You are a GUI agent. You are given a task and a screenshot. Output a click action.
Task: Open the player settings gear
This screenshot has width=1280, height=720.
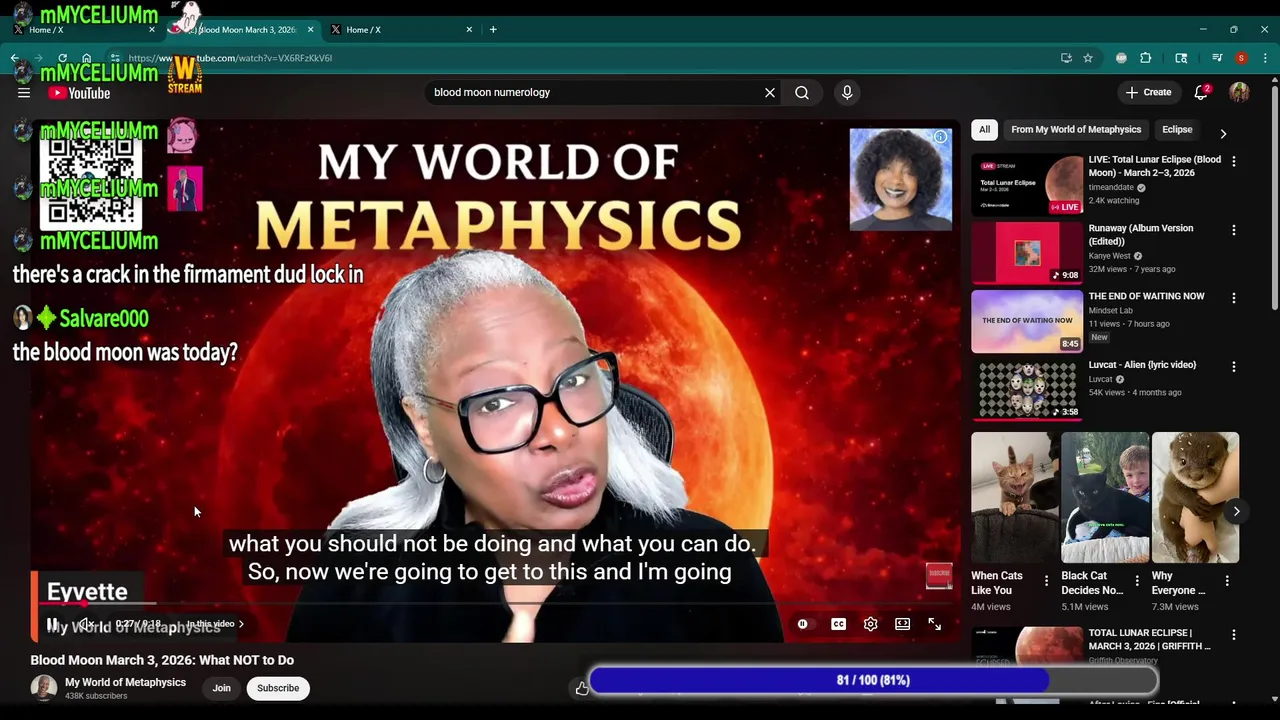[x=870, y=624]
